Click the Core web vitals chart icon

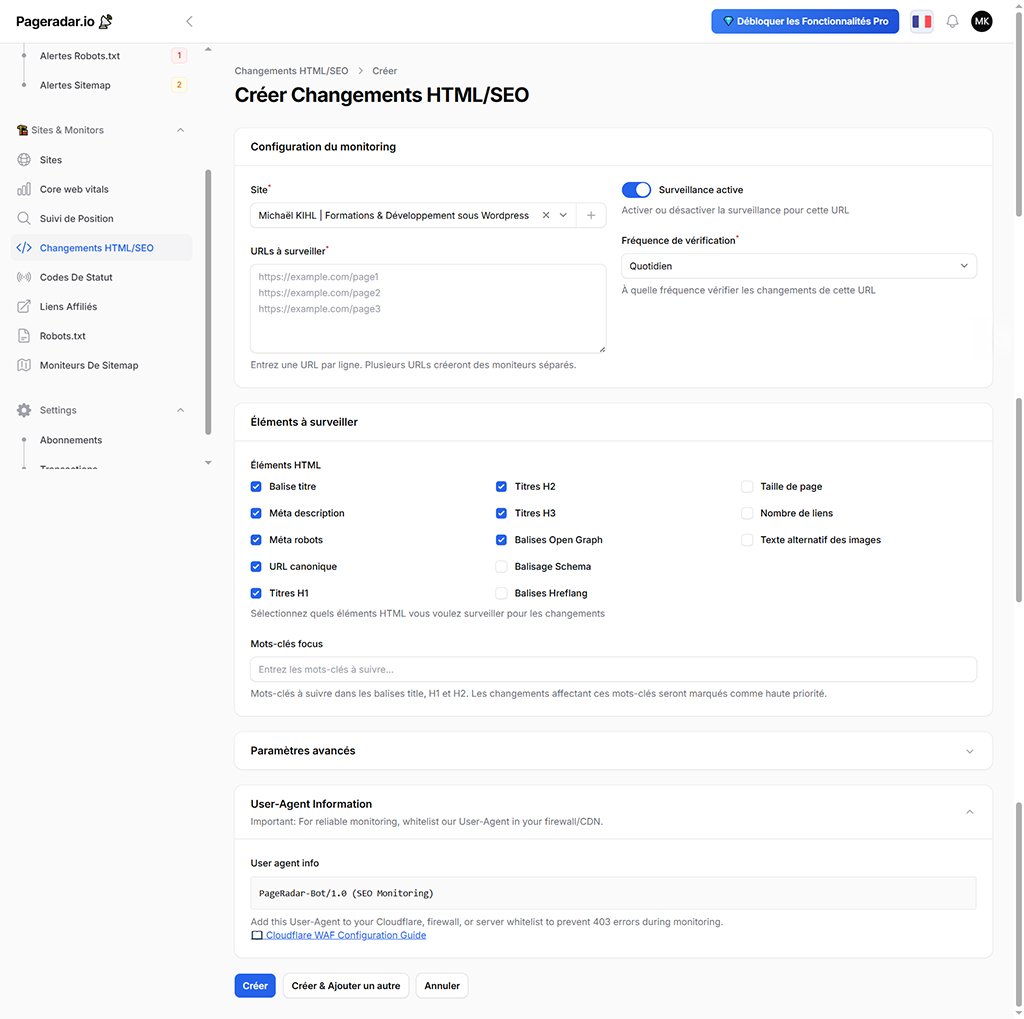click(x=24, y=189)
